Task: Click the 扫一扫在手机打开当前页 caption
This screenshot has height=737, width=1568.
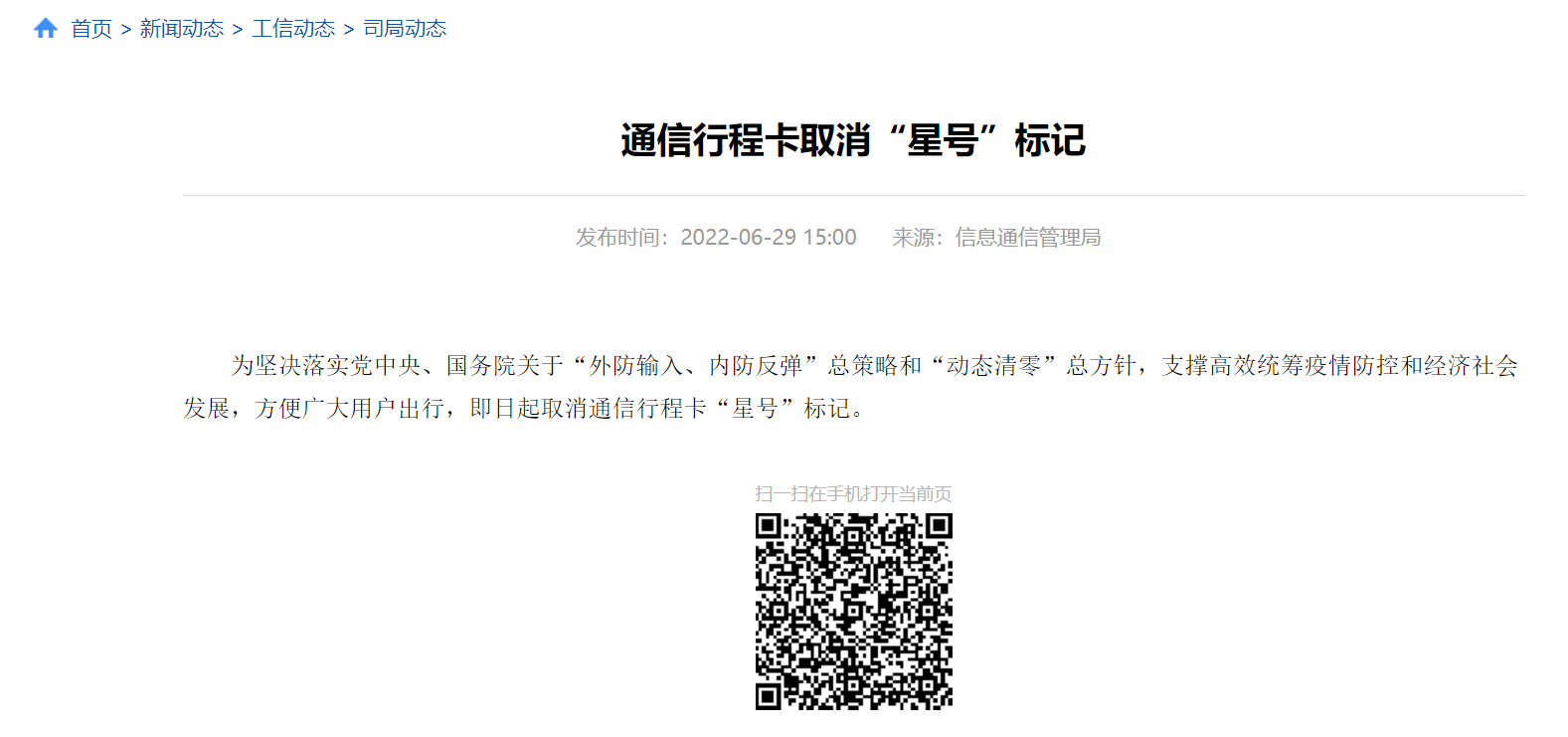Action: (853, 493)
